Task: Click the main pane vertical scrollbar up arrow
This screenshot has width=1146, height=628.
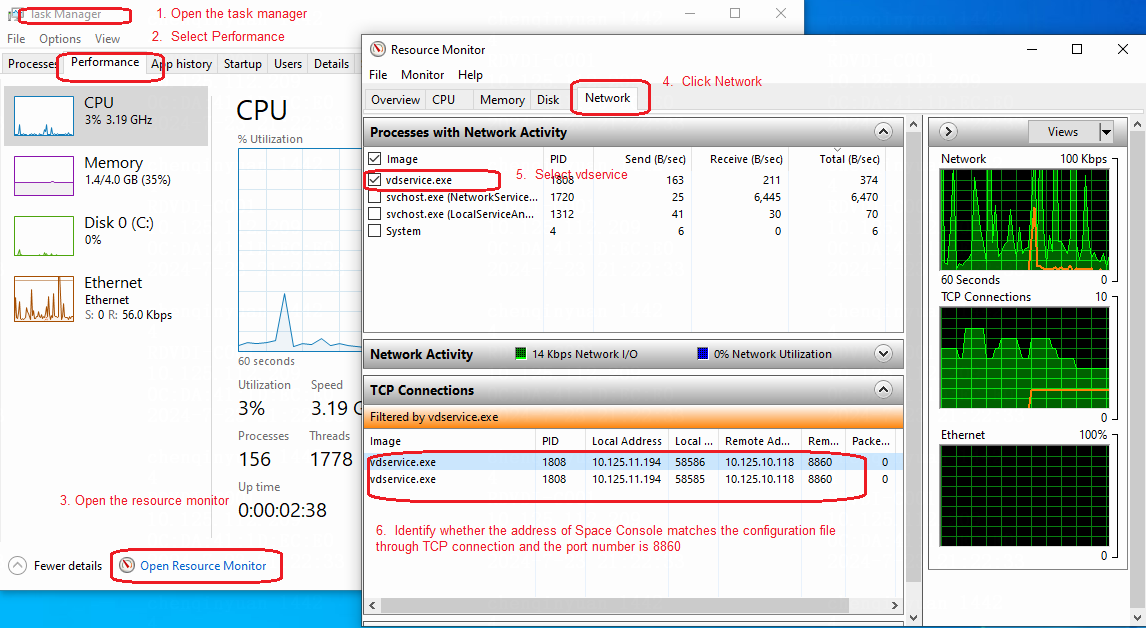Action: click(x=913, y=125)
